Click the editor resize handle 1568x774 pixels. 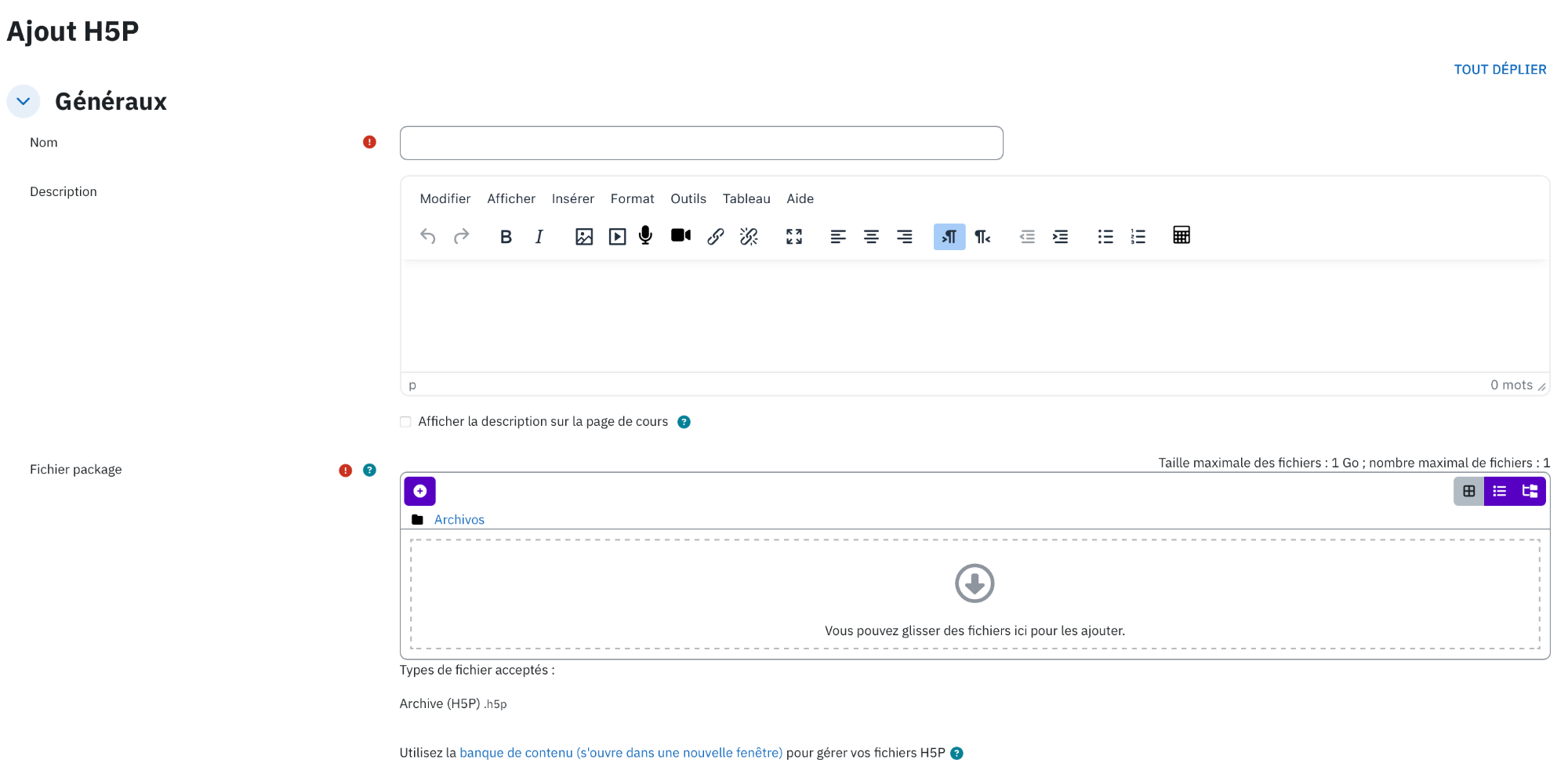point(1541,387)
